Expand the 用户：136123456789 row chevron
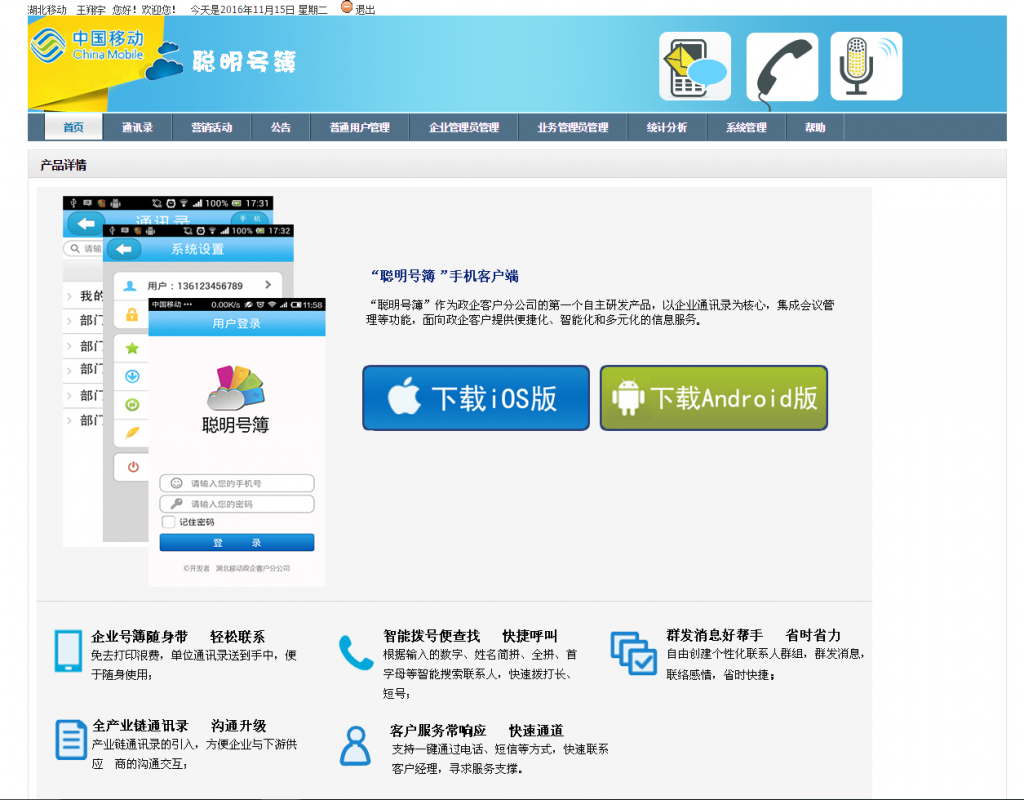This screenshot has height=800, width=1024. pyautogui.click(x=268, y=285)
